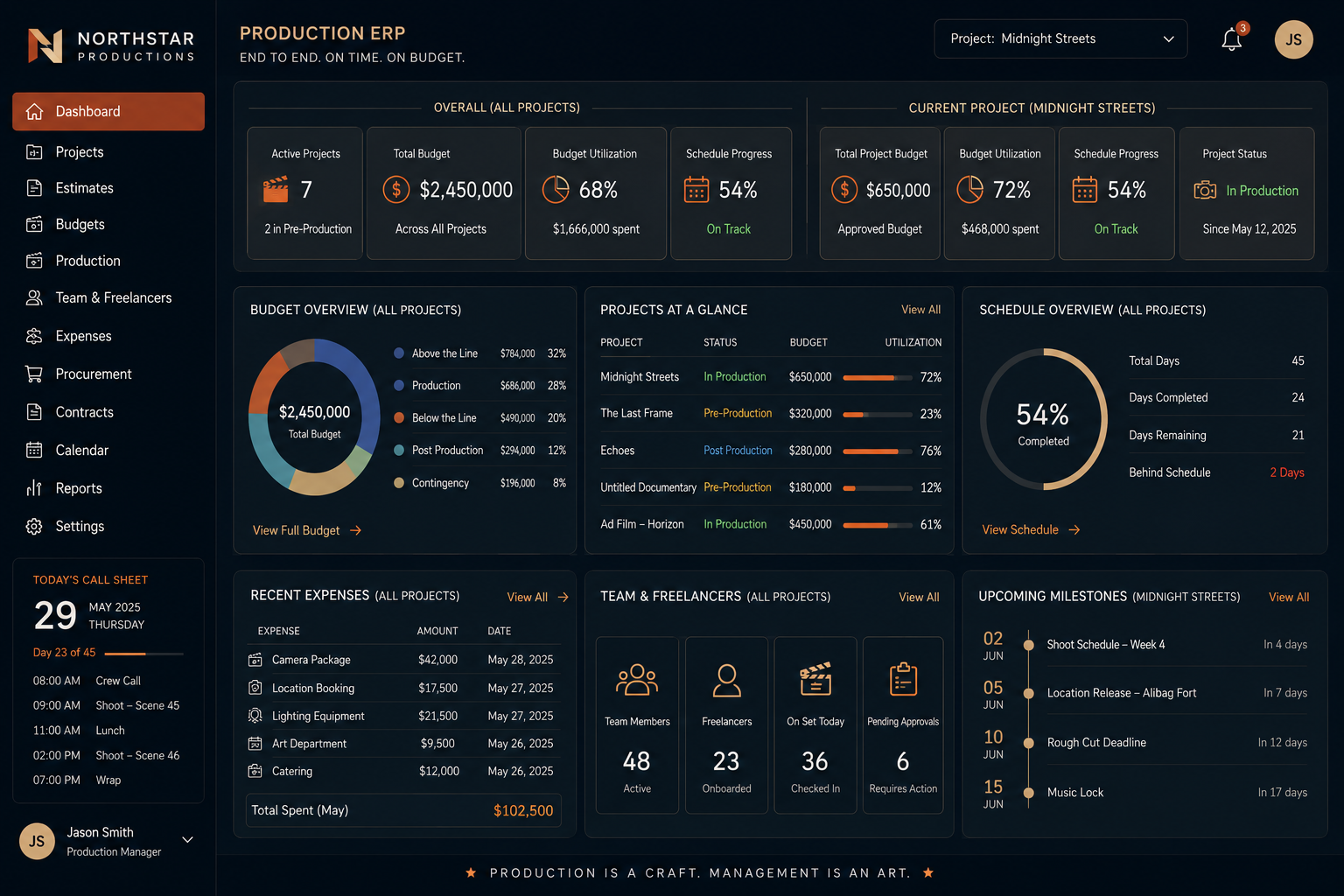1344x896 pixels.
Task: Click the Total Spent (May) $102,500 amount
Action: click(523, 811)
